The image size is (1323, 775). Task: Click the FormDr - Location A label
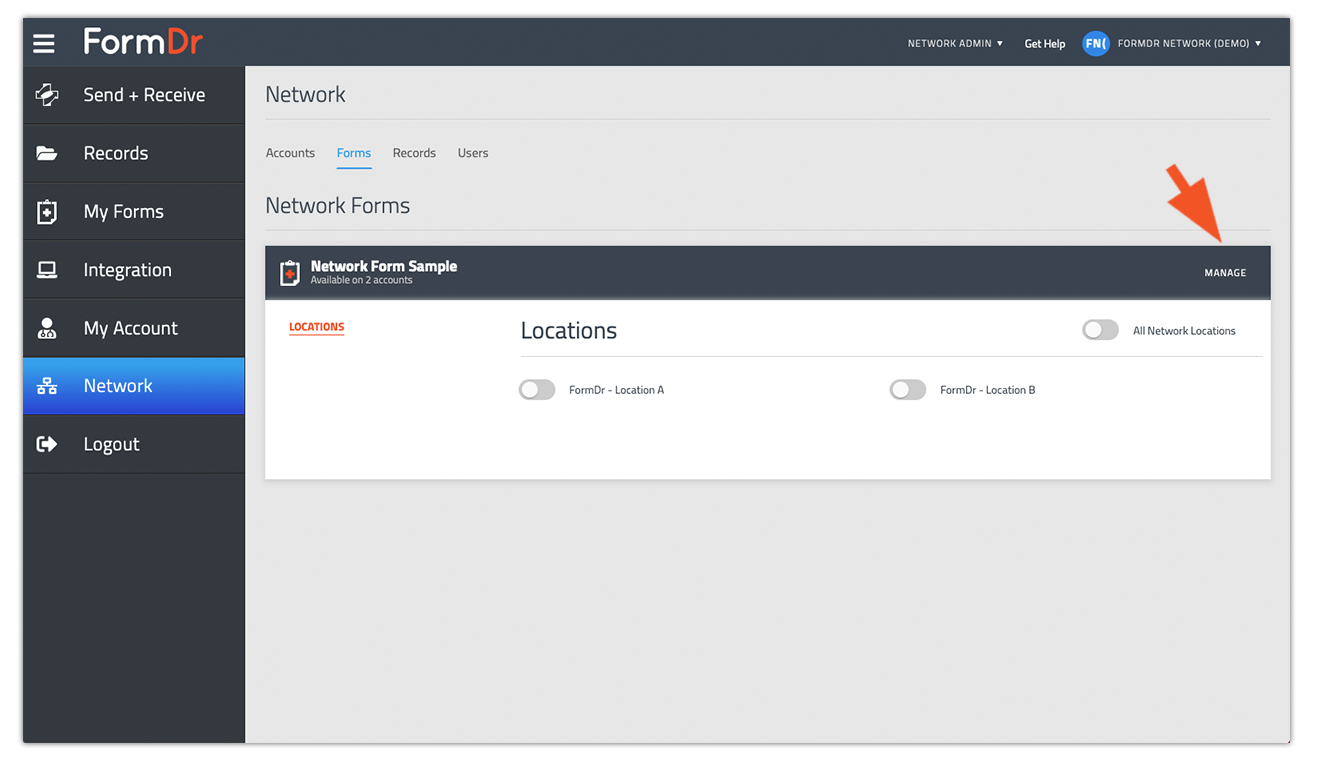[x=616, y=390]
